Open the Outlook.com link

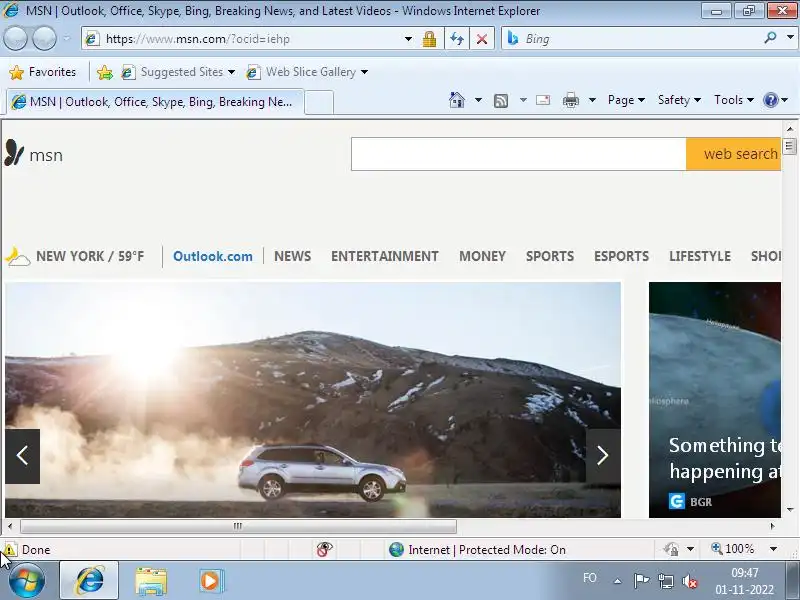(x=213, y=256)
